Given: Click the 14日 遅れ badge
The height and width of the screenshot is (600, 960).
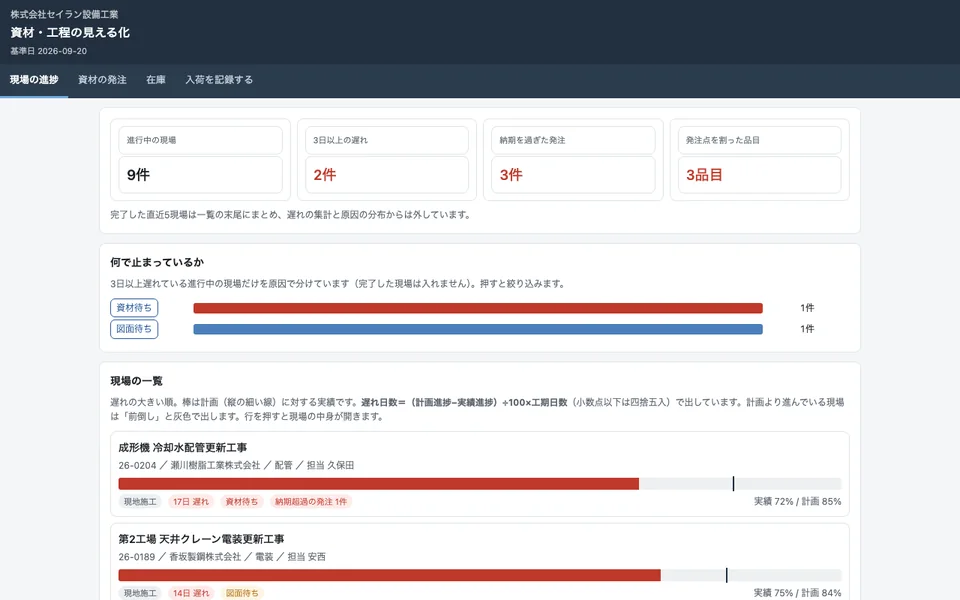Looking at the screenshot, I should coord(190,593).
